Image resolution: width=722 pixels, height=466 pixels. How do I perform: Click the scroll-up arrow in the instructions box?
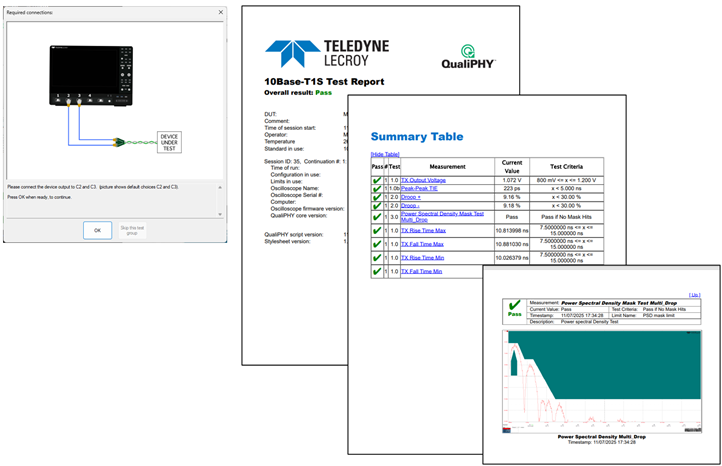coord(220,187)
